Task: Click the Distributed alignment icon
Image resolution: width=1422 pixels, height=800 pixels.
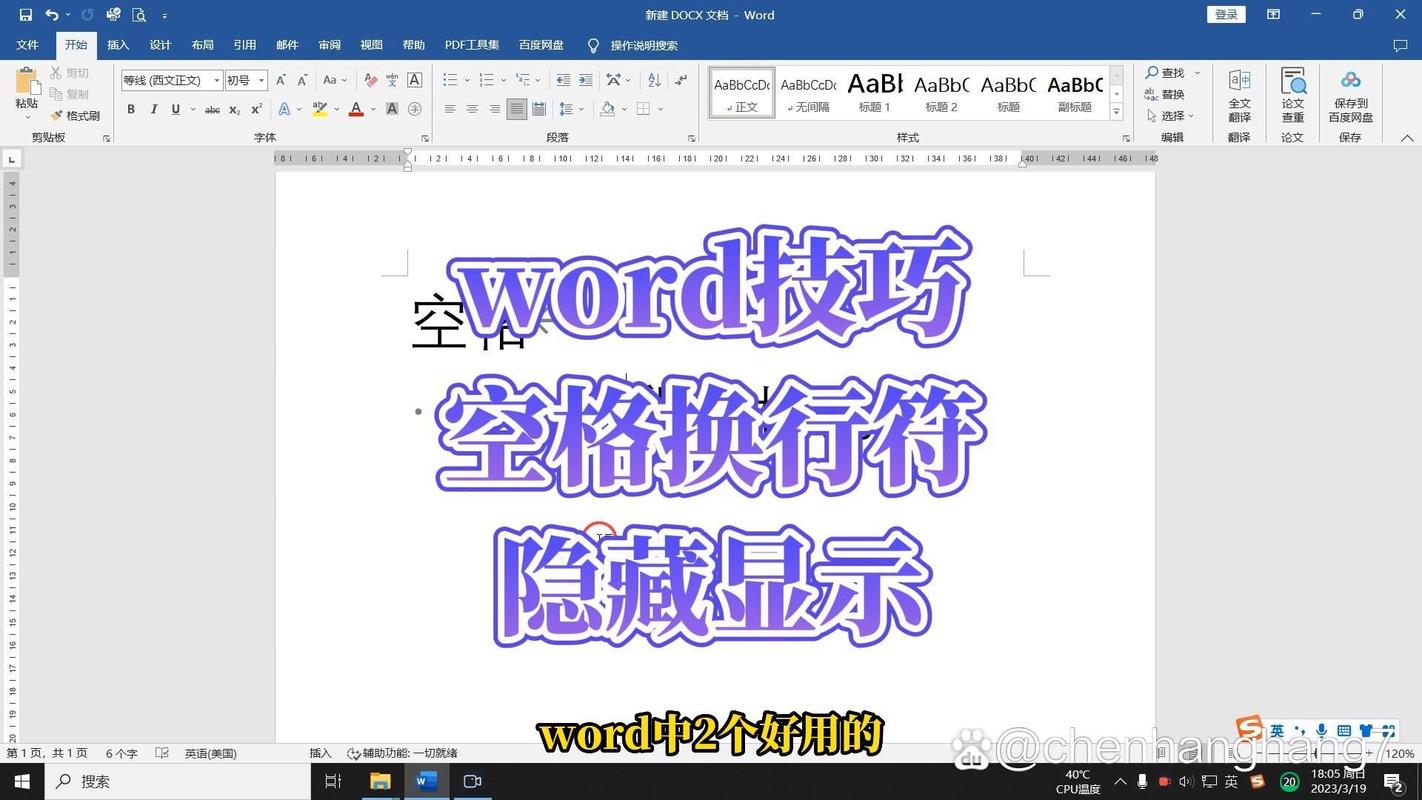Action: [x=539, y=109]
